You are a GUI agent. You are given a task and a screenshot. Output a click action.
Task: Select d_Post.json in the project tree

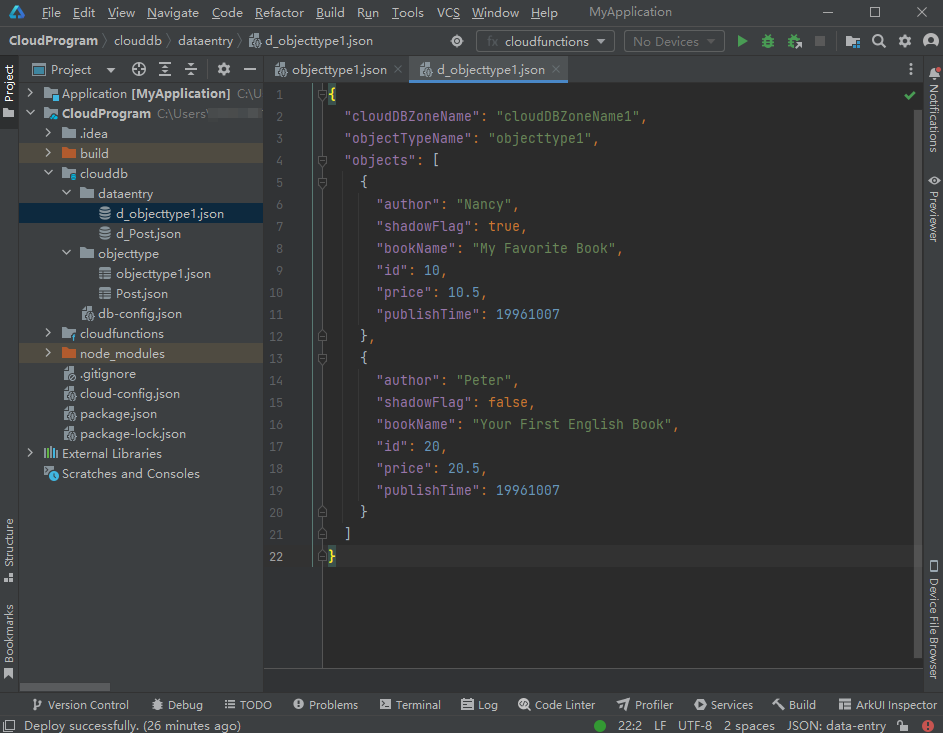click(148, 234)
